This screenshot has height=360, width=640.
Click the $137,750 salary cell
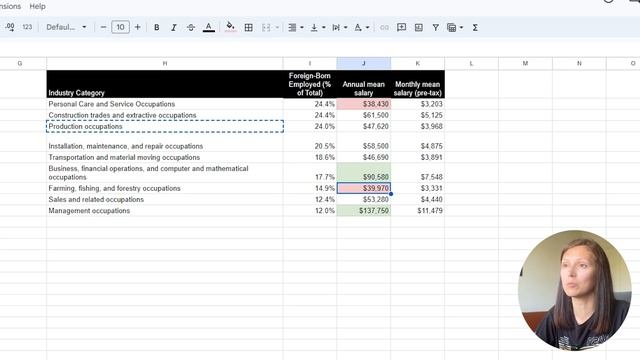[x=363, y=211]
